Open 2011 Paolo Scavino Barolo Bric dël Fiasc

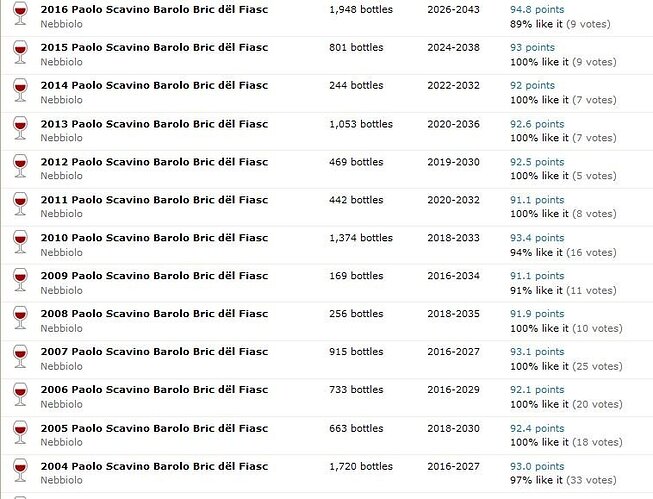point(154,200)
